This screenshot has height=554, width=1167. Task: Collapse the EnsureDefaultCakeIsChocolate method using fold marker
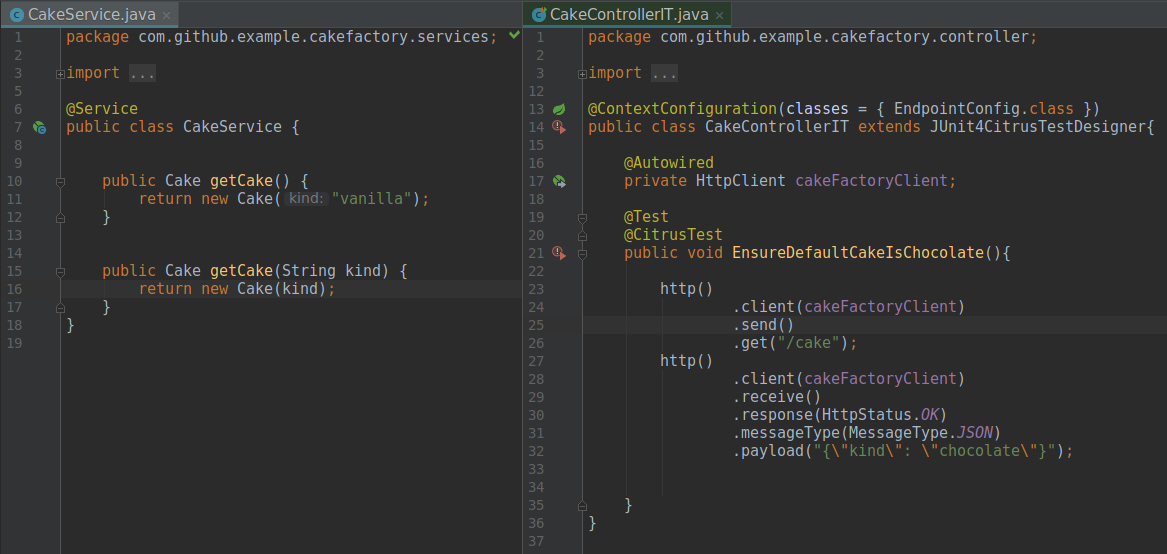[583, 253]
